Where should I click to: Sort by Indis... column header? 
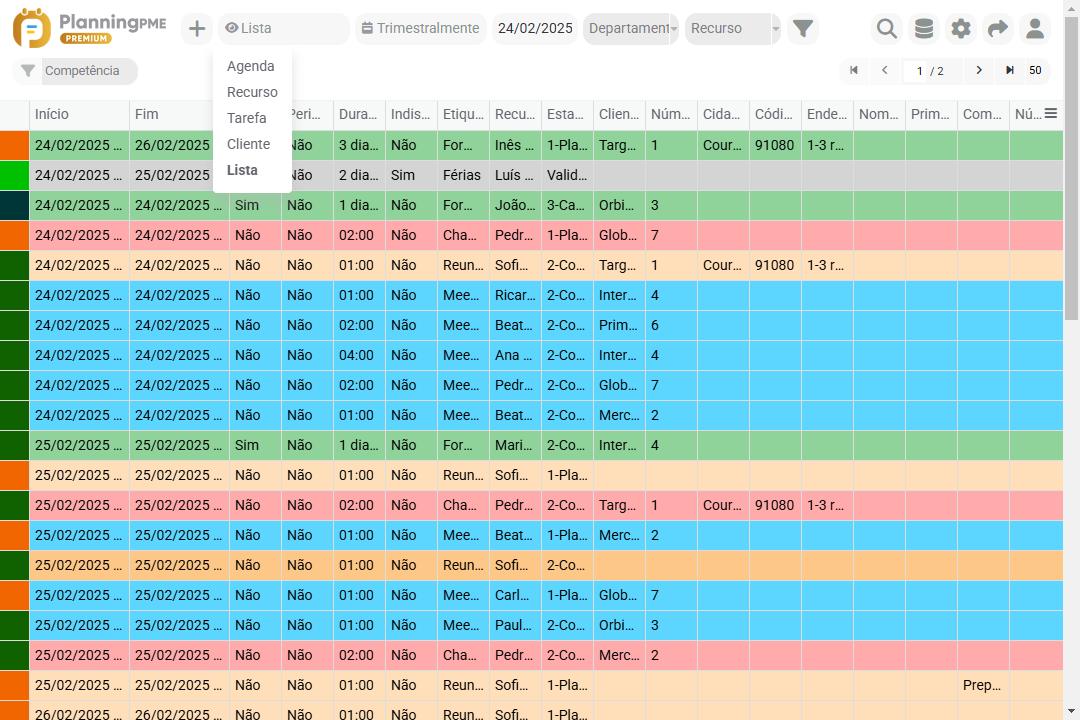(411, 114)
